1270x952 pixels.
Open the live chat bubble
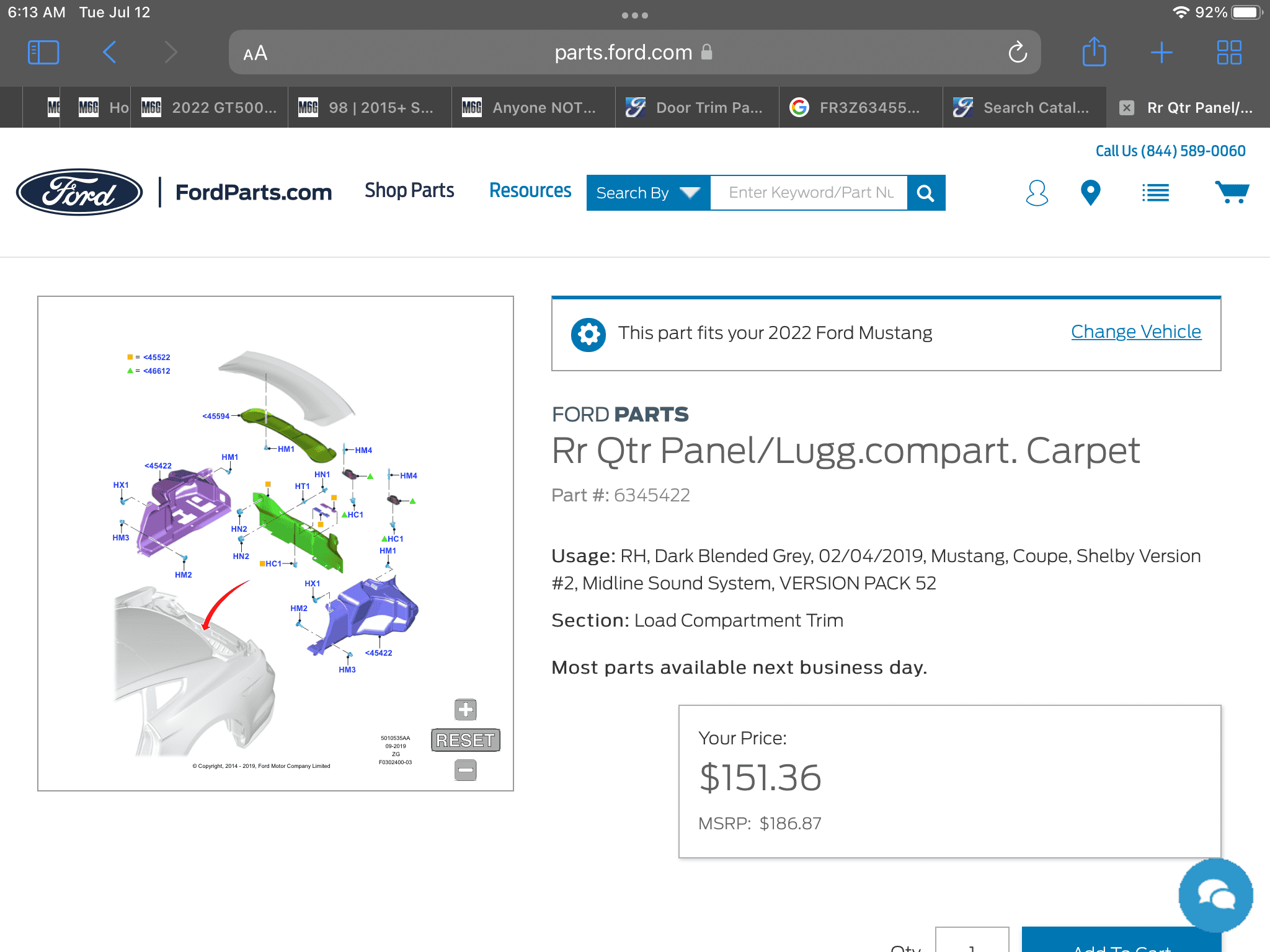tap(1215, 895)
